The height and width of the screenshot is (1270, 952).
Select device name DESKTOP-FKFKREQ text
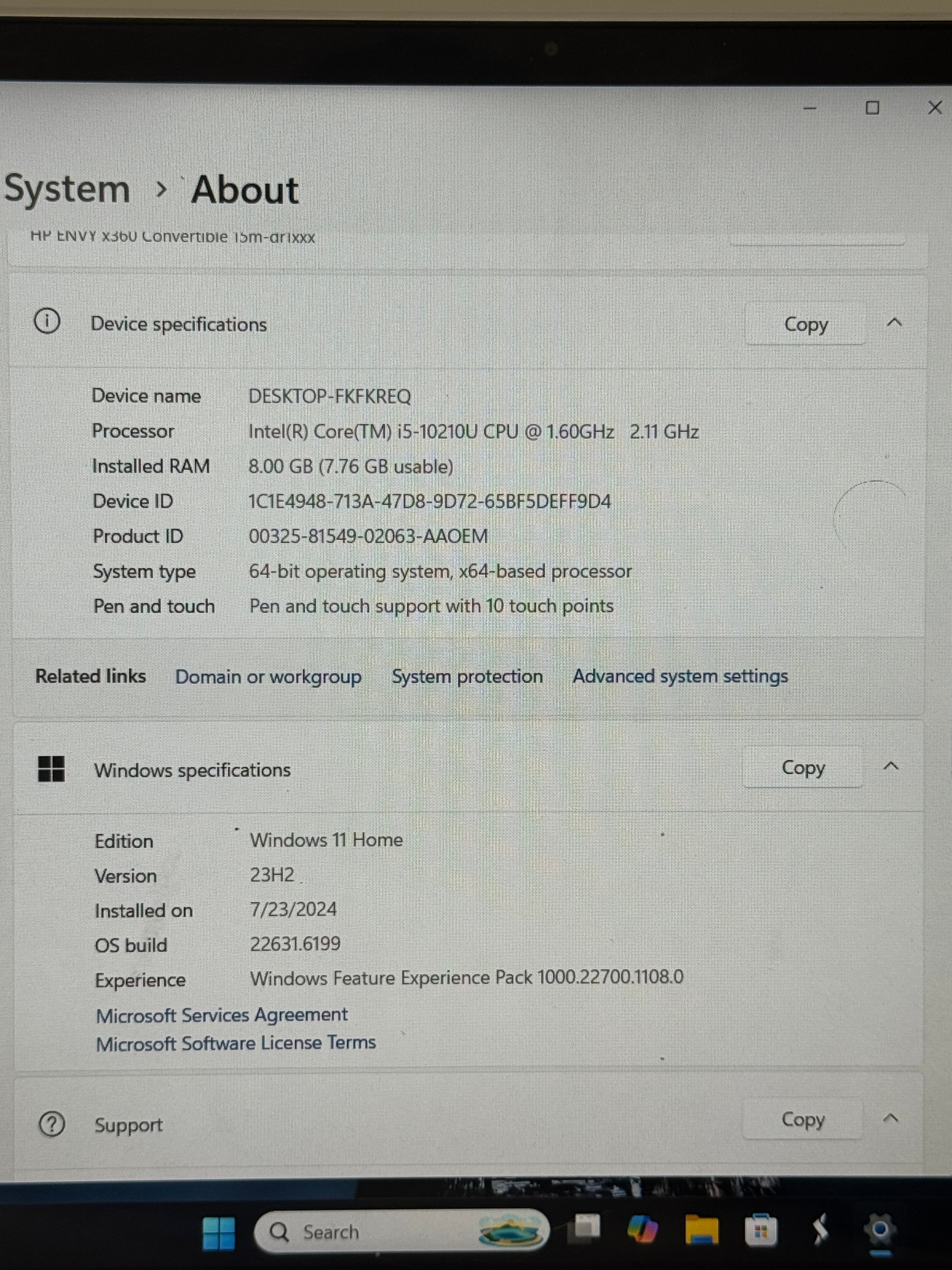point(330,396)
